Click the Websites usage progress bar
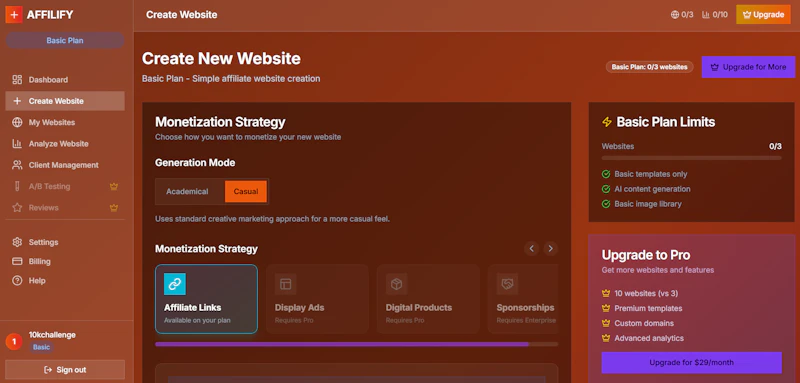 691,158
